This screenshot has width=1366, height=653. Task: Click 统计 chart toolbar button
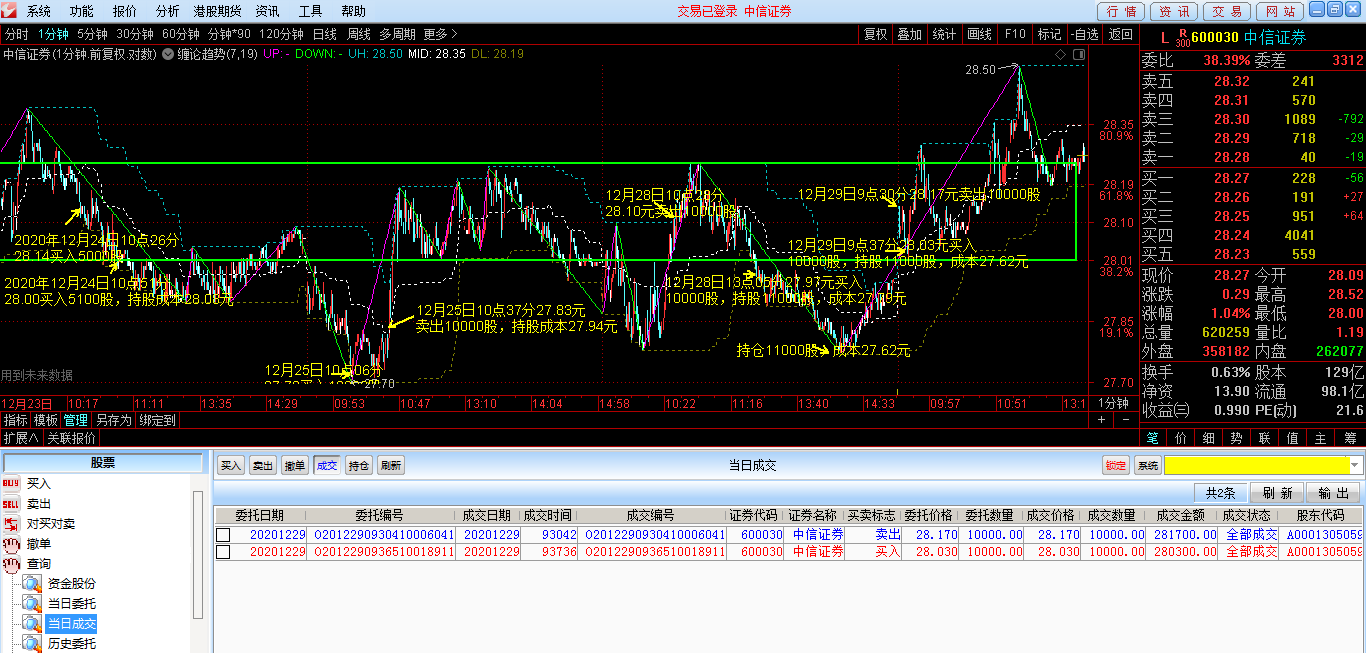(944, 34)
